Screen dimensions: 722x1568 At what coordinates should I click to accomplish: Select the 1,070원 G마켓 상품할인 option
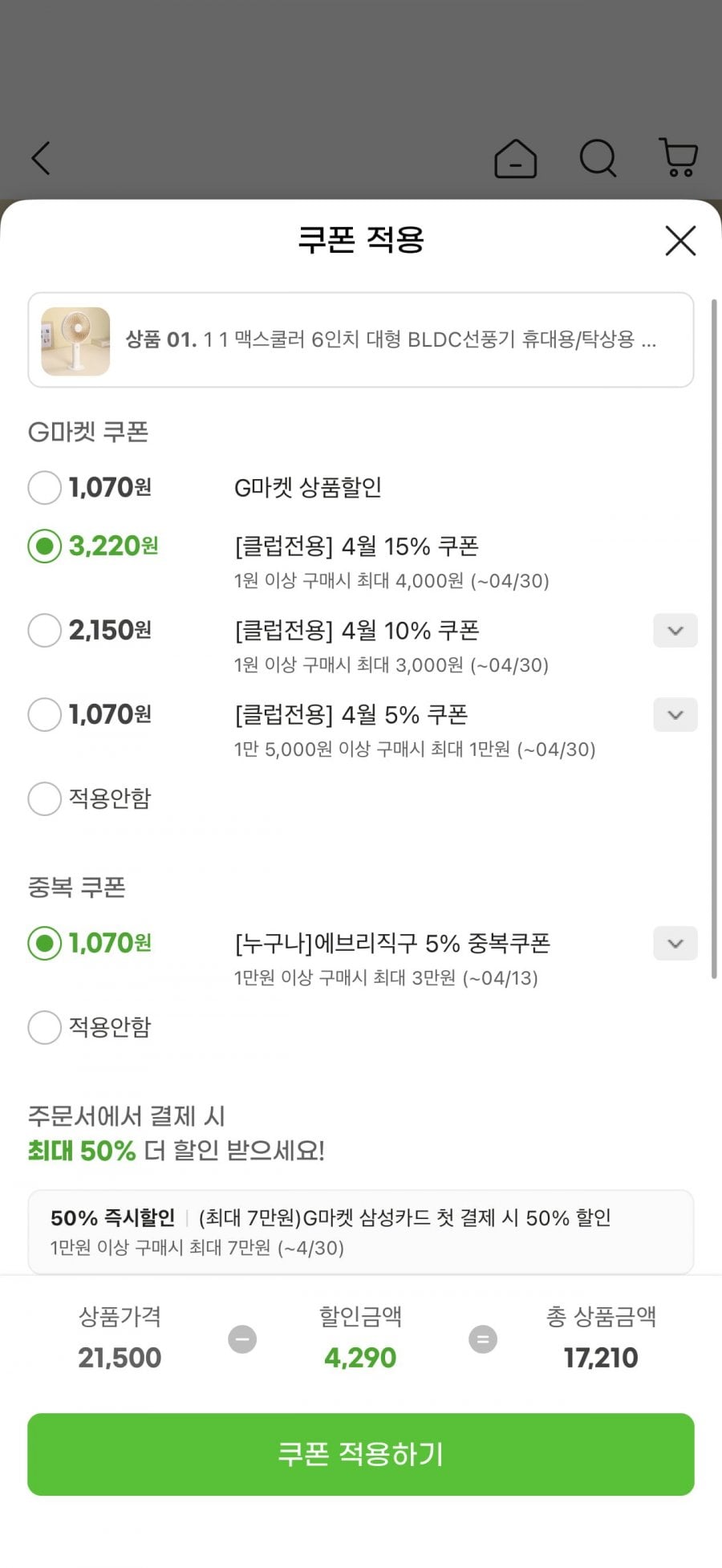45,487
